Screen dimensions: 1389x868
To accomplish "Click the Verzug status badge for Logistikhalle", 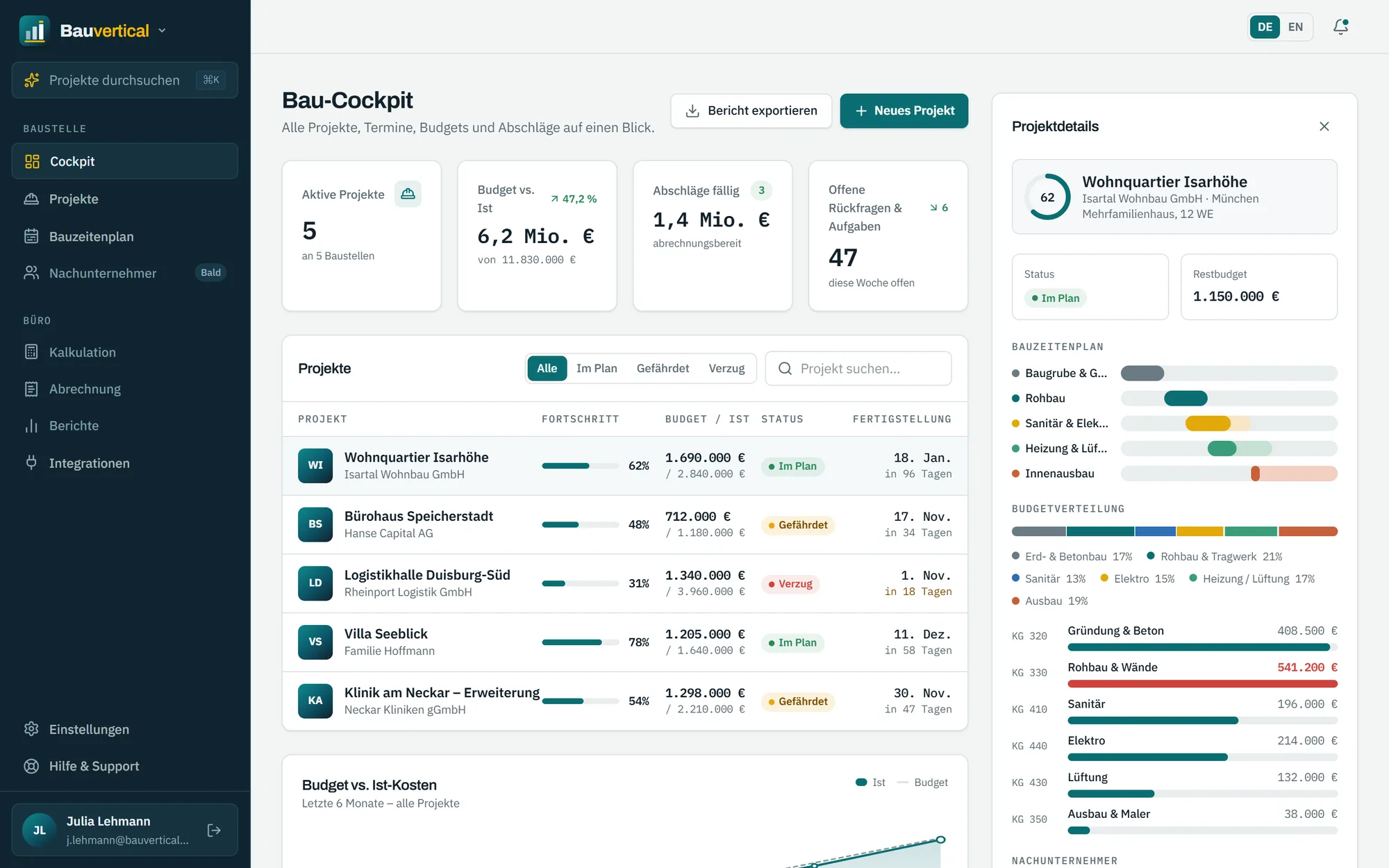I will pos(790,584).
